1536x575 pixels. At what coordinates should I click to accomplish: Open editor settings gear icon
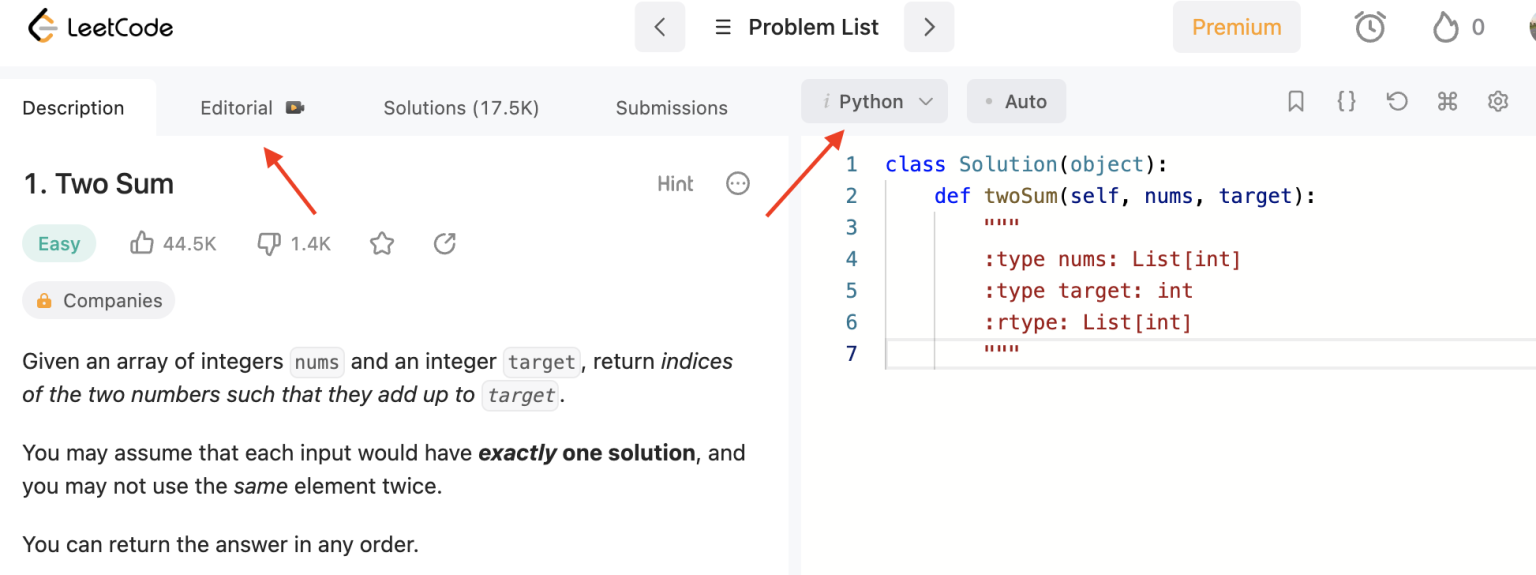coord(1497,101)
